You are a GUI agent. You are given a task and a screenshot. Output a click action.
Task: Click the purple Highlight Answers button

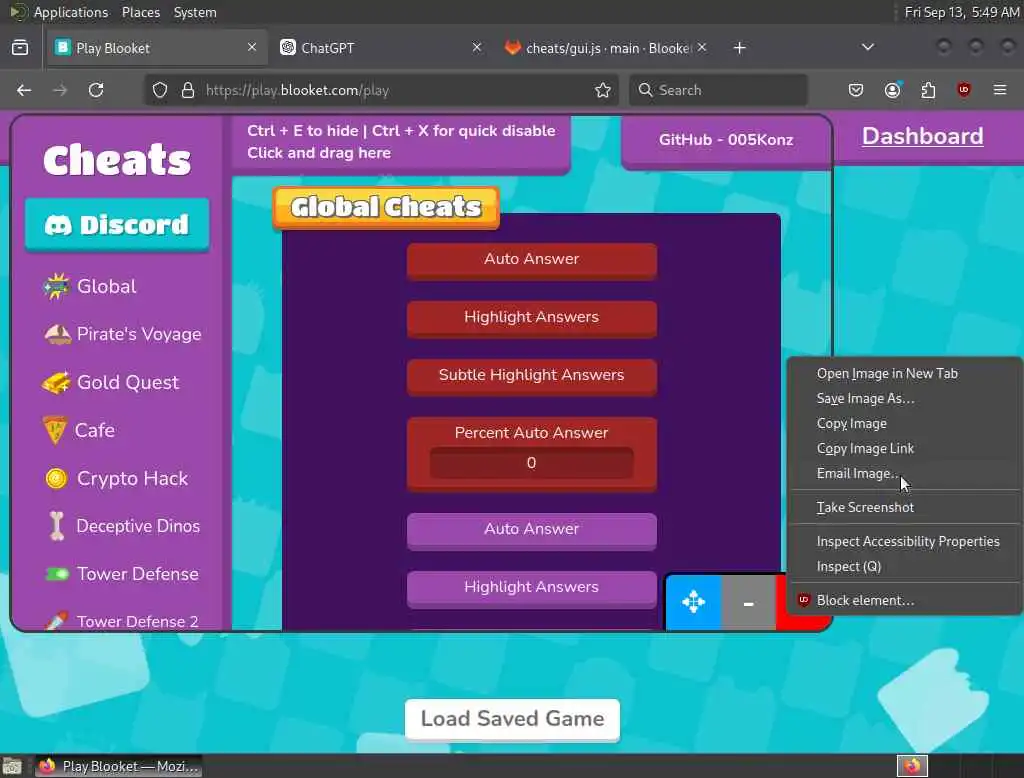coord(532,589)
